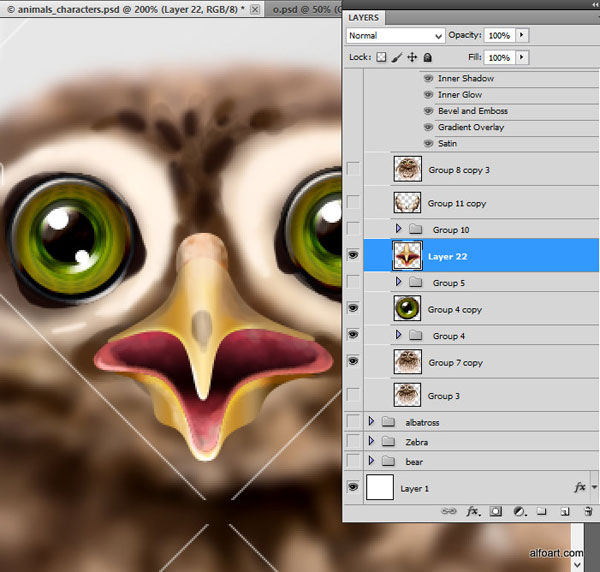Toggle lock image pixels brush icon
The image size is (600, 572).
tap(397, 57)
